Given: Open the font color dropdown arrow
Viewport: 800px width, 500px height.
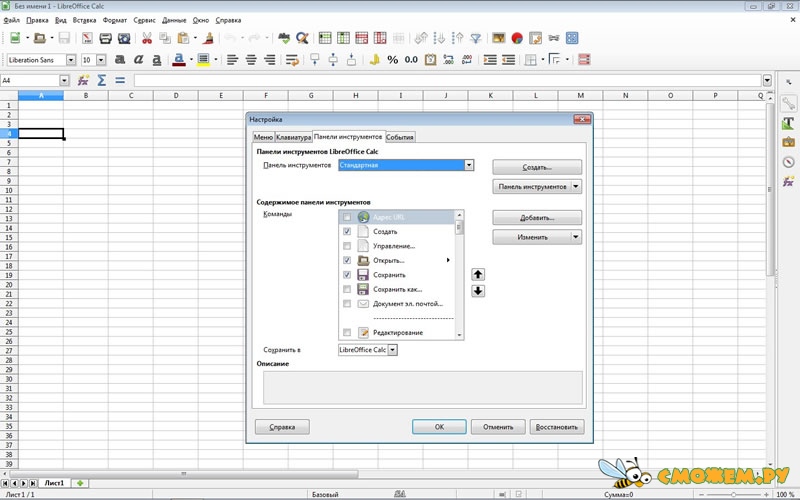Looking at the screenshot, I should (191, 60).
